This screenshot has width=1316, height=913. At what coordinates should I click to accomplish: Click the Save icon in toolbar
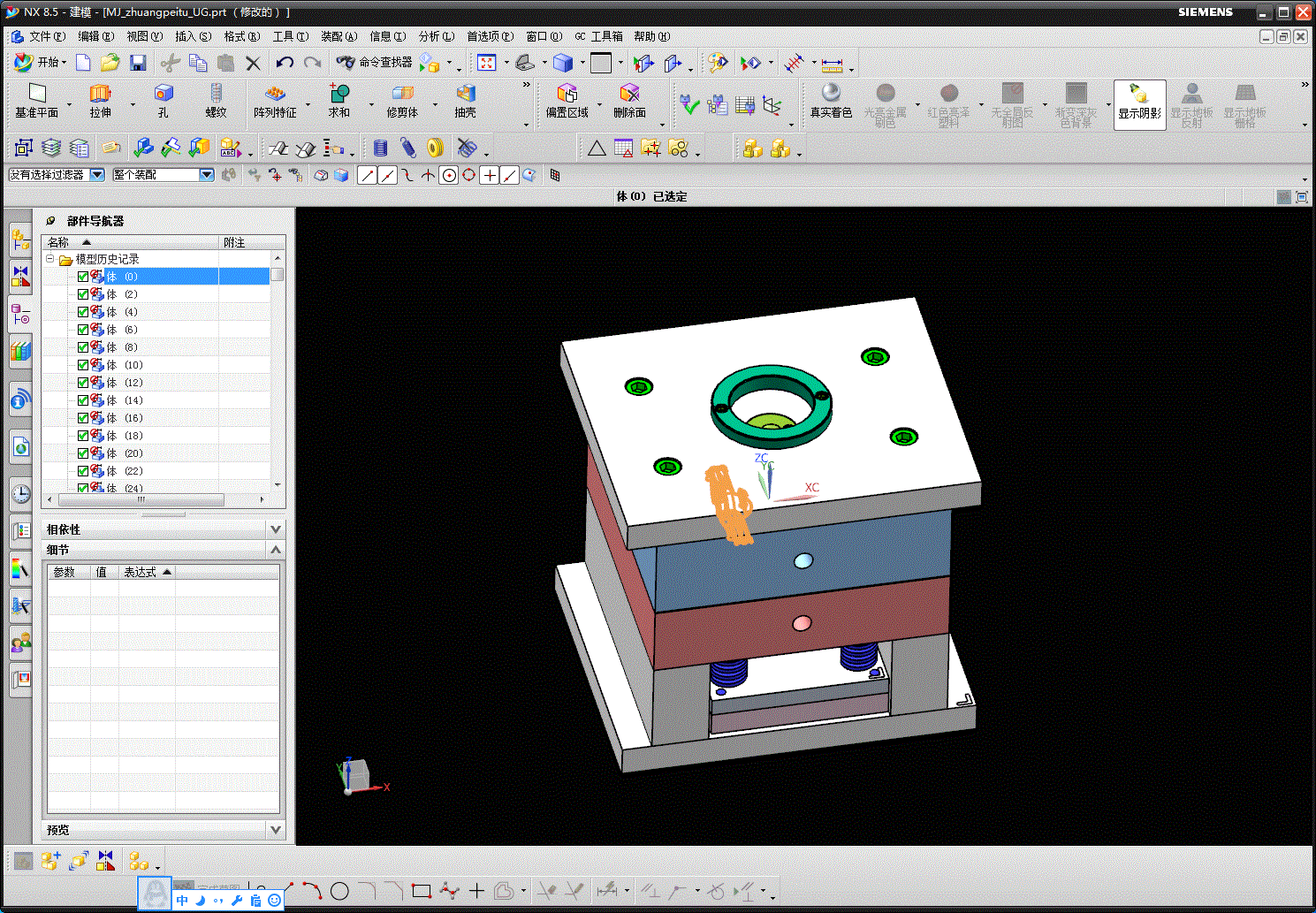[138, 63]
